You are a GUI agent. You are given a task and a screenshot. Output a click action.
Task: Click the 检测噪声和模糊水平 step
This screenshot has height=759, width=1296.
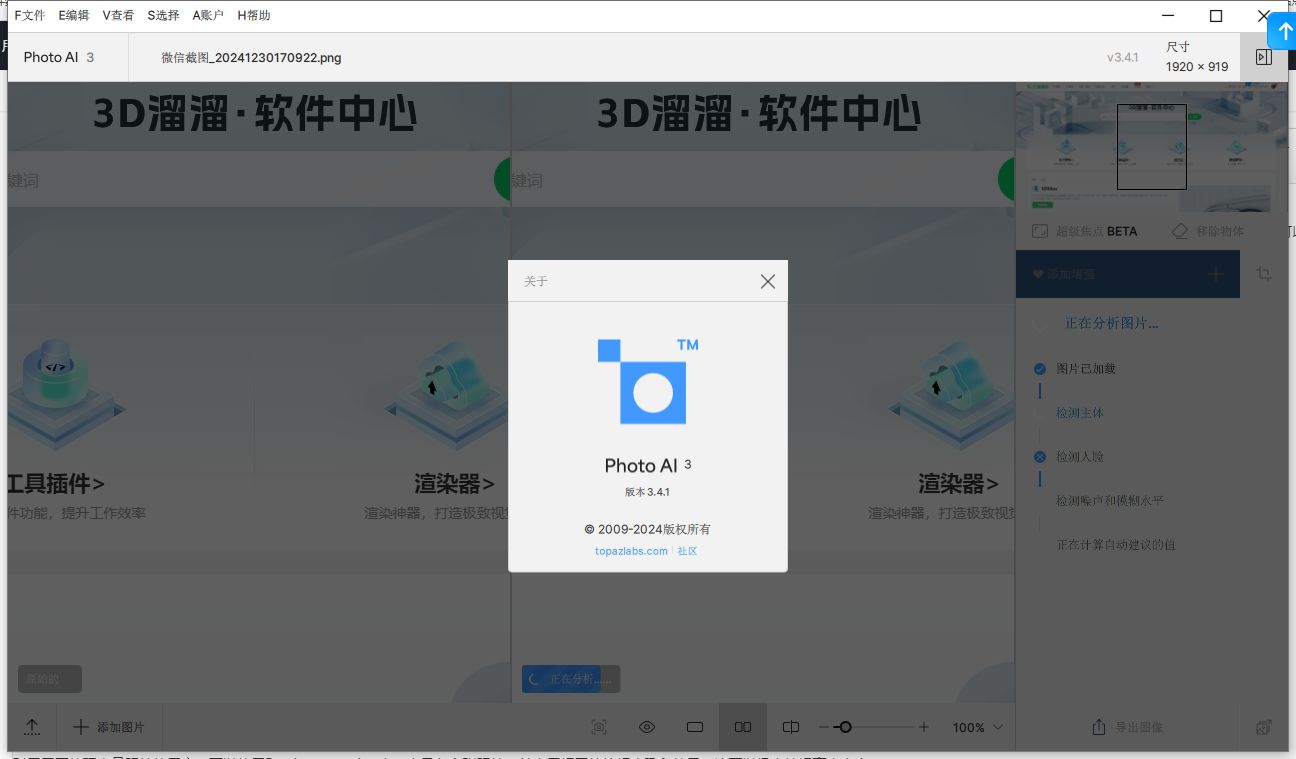(x=1110, y=501)
